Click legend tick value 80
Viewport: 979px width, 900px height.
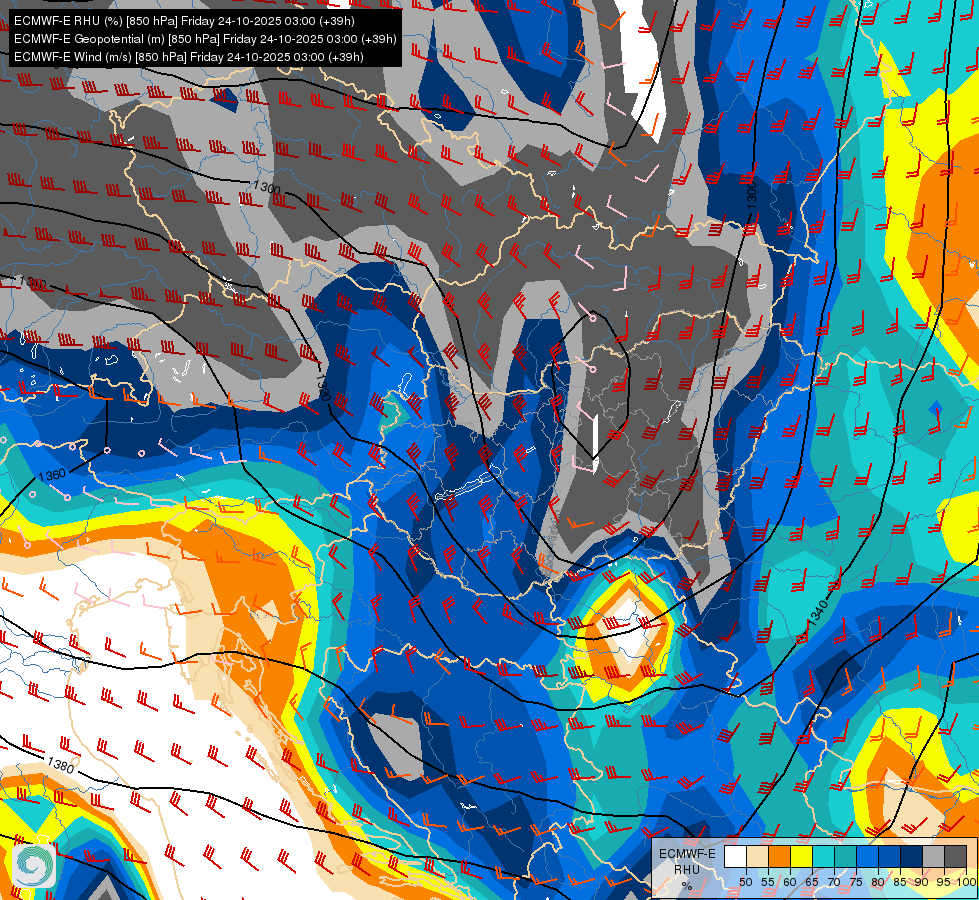click(x=878, y=882)
